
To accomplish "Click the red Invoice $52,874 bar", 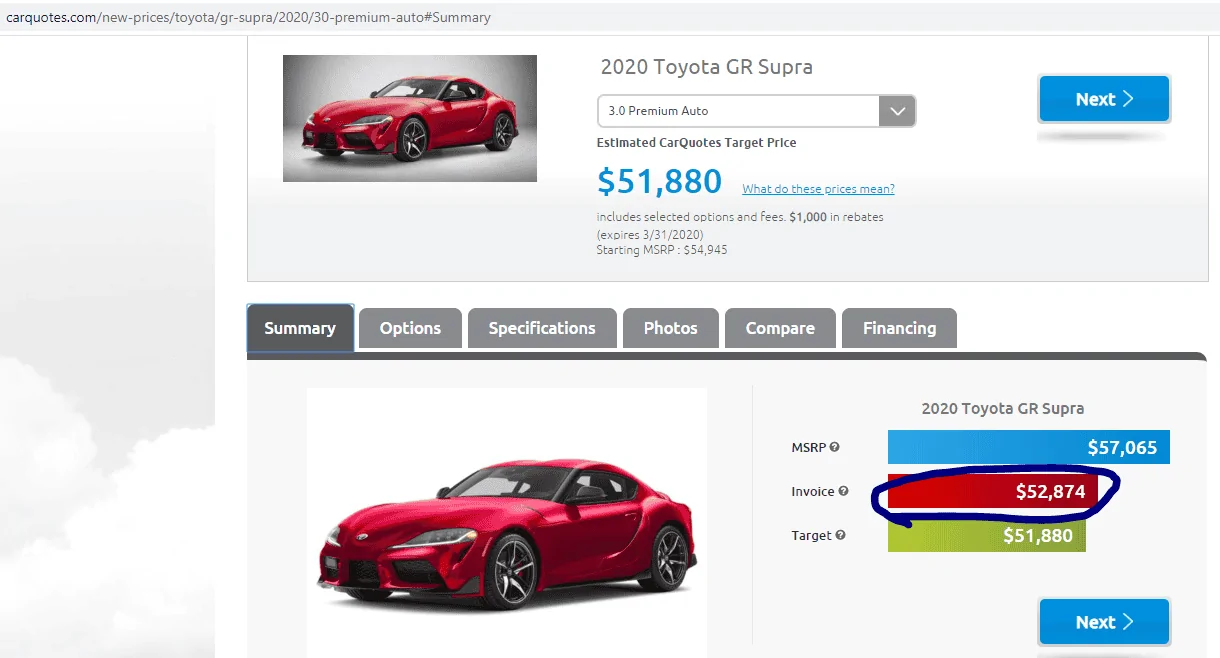I will (x=992, y=491).
